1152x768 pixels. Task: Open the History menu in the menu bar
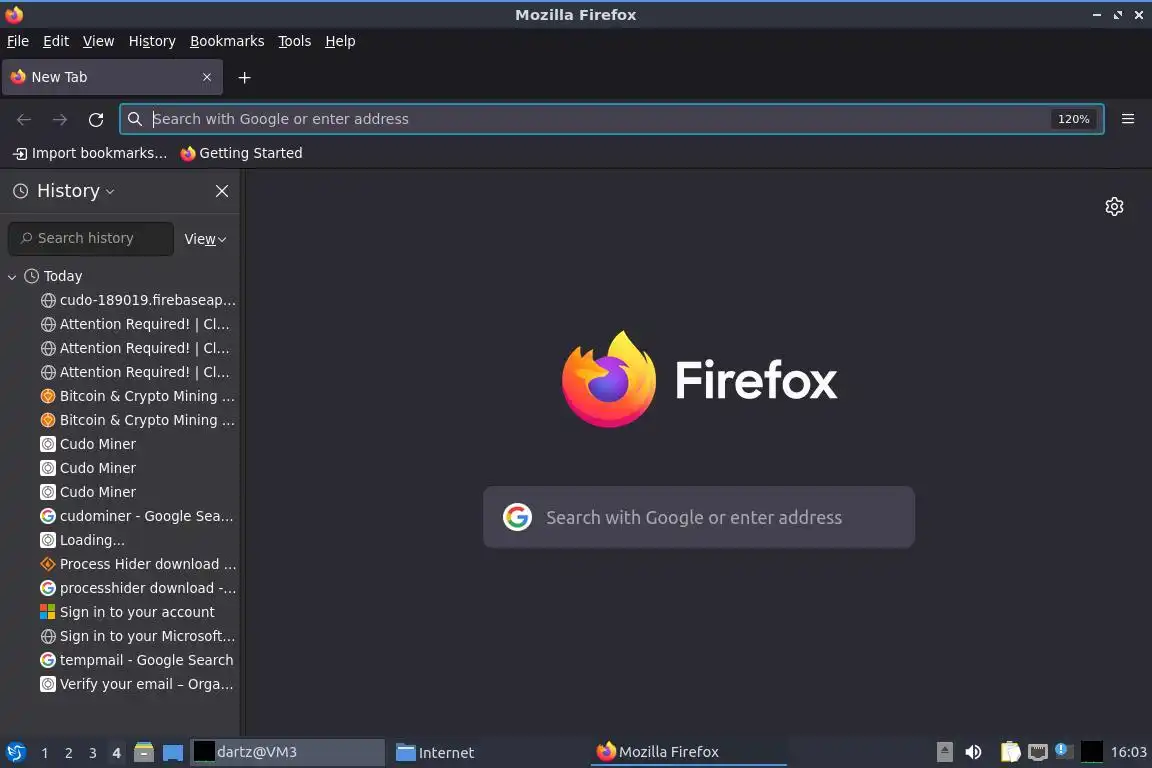pyautogui.click(x=152, y=41)
